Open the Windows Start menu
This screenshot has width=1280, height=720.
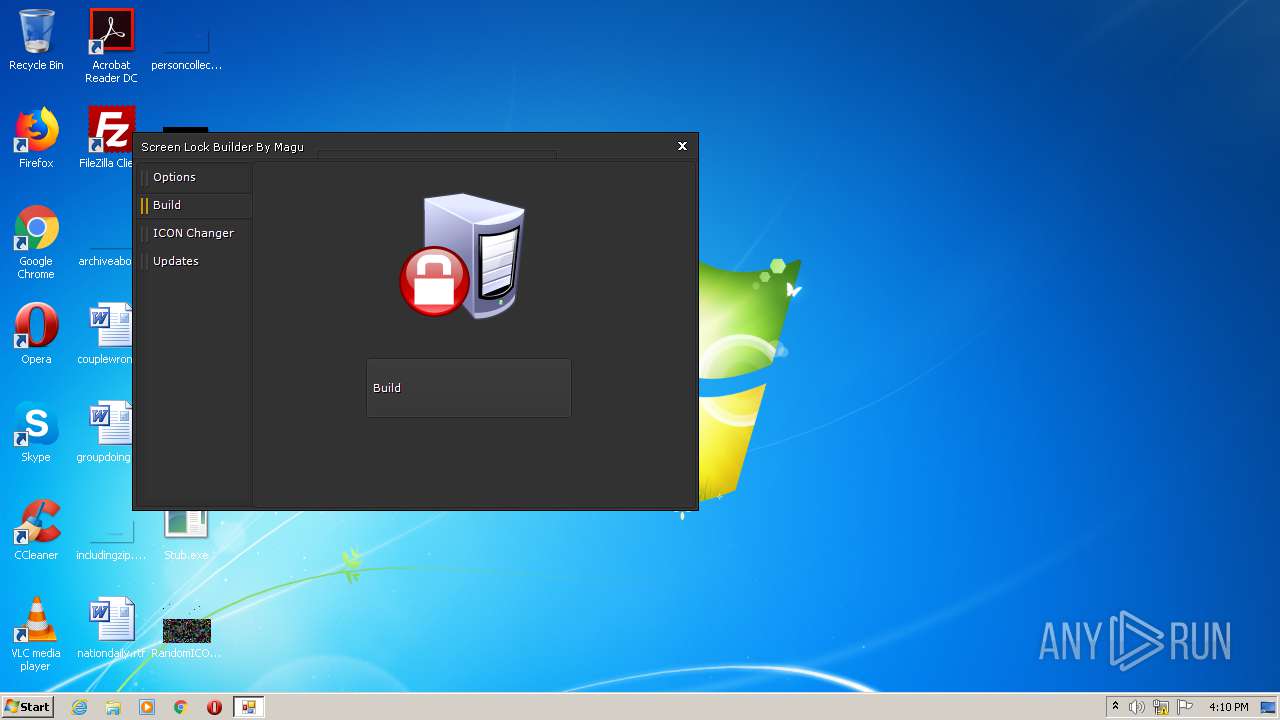click(x=28, y=707)
